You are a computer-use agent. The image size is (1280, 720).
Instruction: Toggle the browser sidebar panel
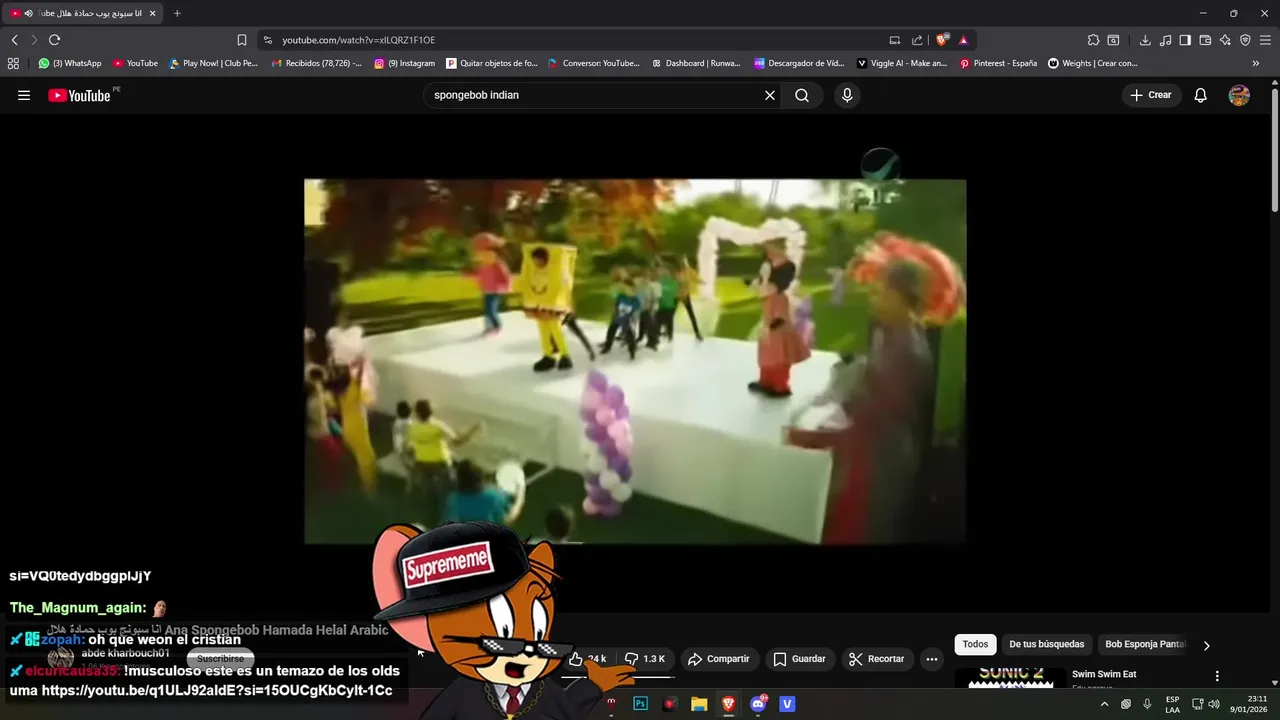(x=1185, y=40)
